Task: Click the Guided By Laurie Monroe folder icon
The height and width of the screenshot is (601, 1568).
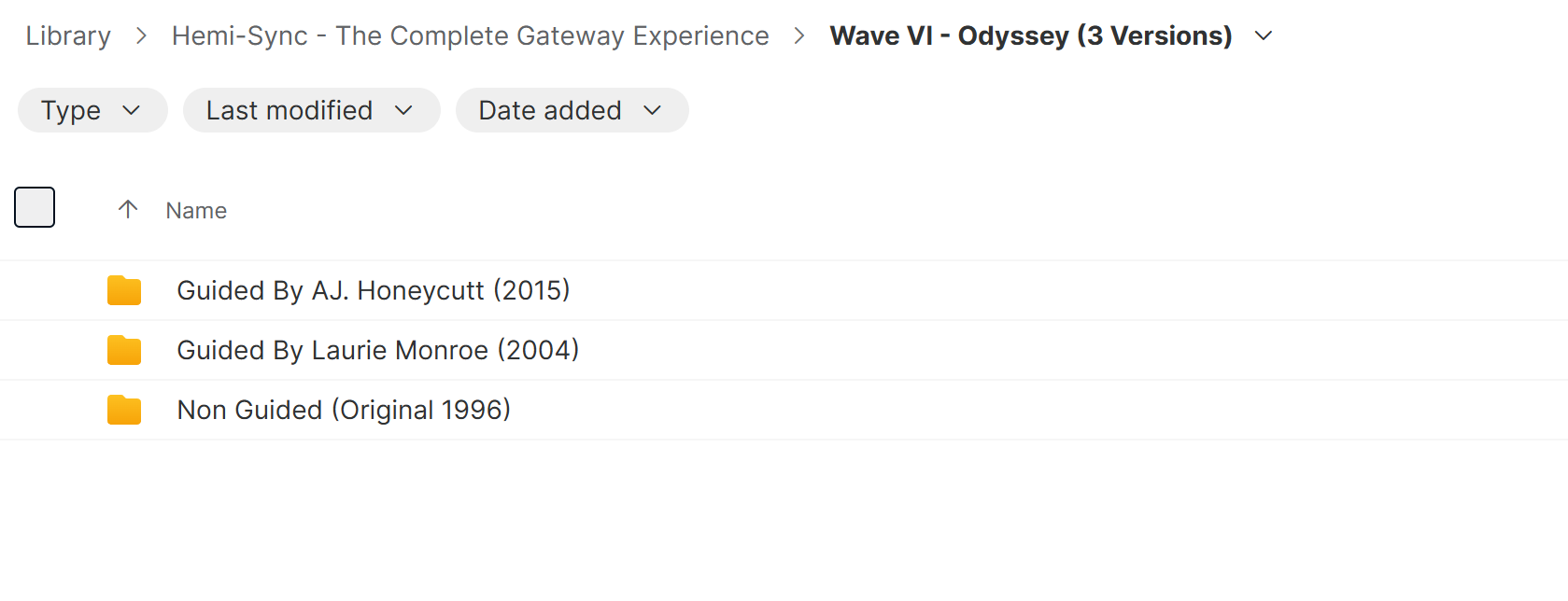Action: click(124, 350)
